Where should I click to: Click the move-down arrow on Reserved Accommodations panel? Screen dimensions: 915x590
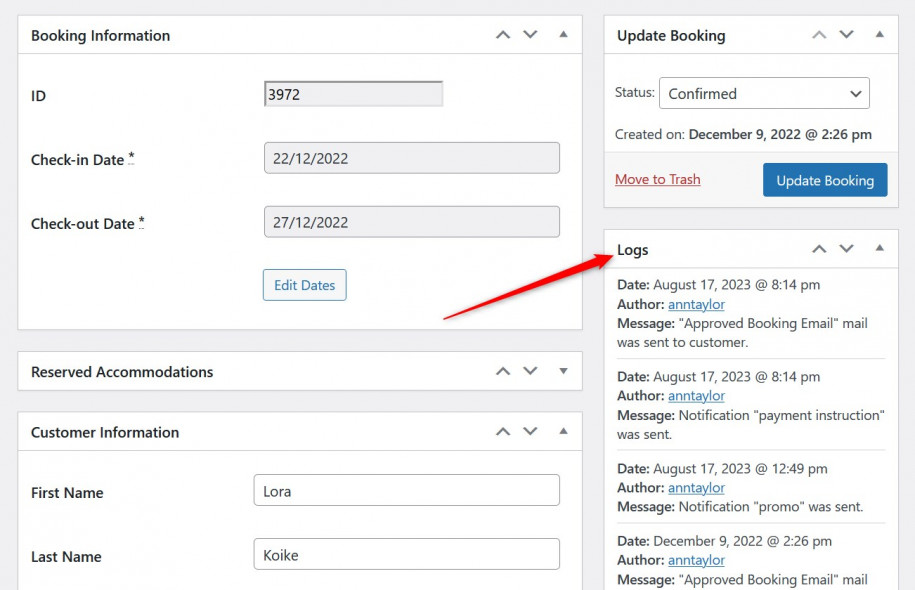tap(530, 370)
